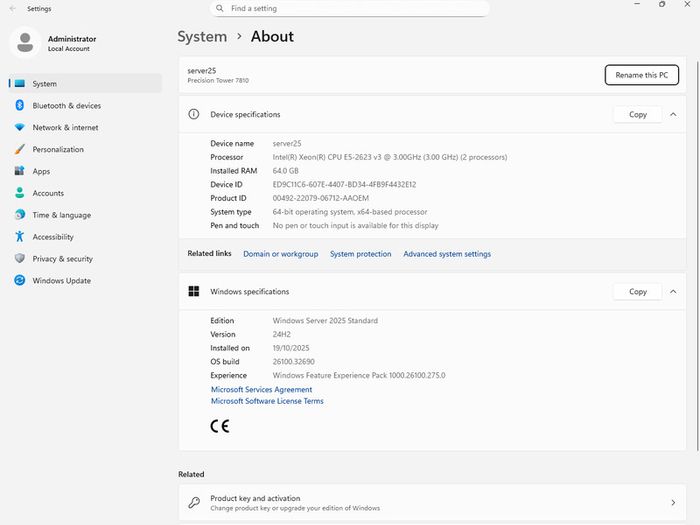700x525 pixels.
Task: Click the Personalization paintbrush icon
Action: (20, 149)
